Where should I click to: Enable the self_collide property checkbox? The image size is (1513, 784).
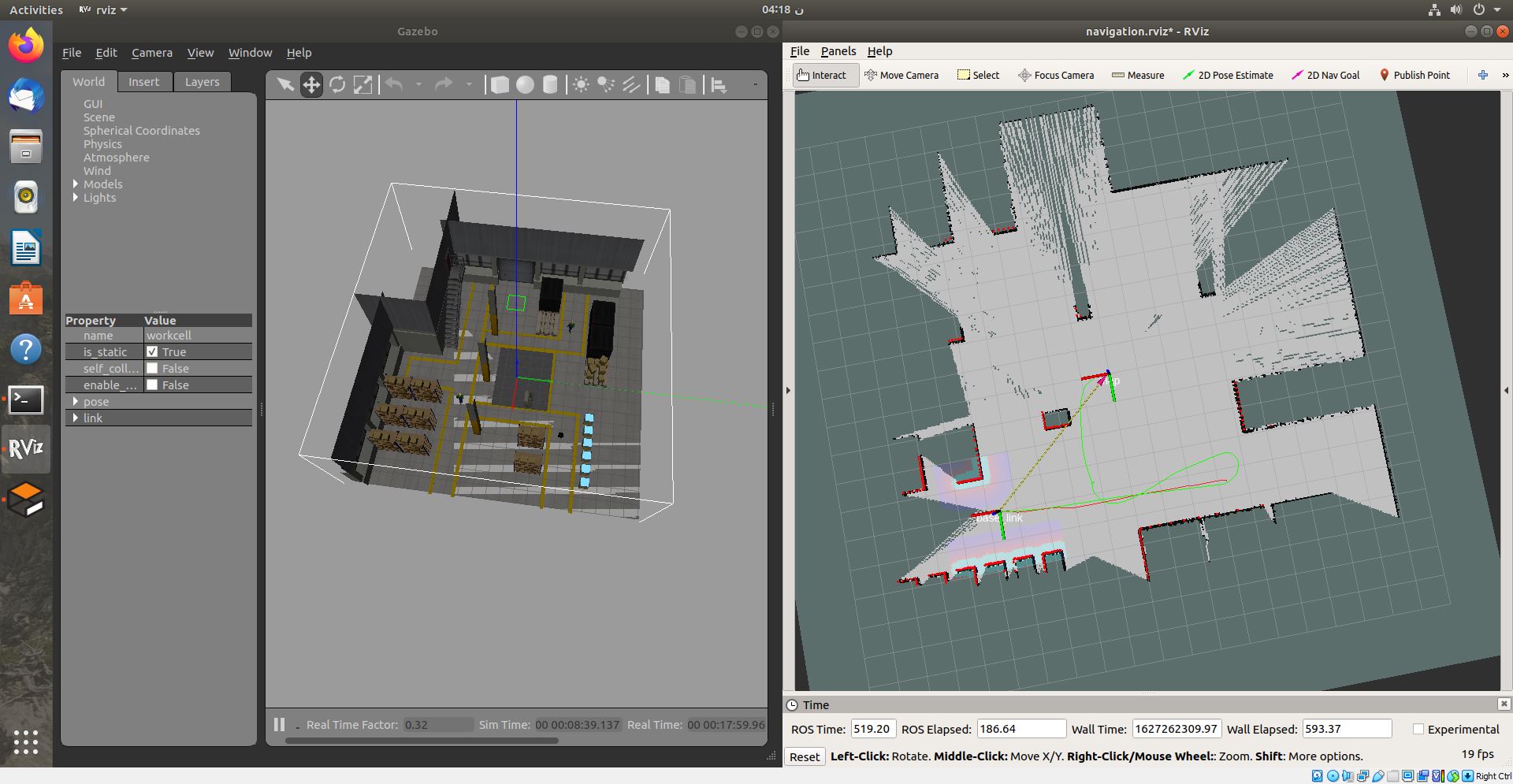(x=152, y=369)
